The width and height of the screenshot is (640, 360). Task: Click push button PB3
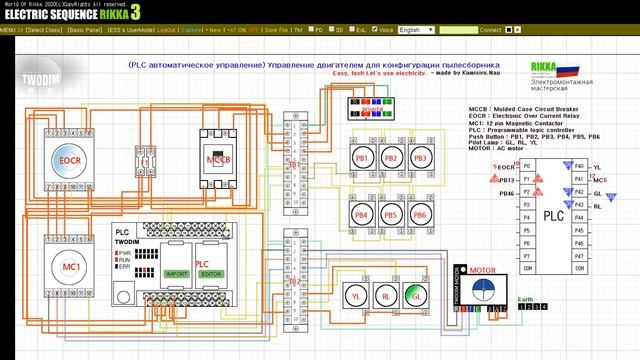pos(420,158)
